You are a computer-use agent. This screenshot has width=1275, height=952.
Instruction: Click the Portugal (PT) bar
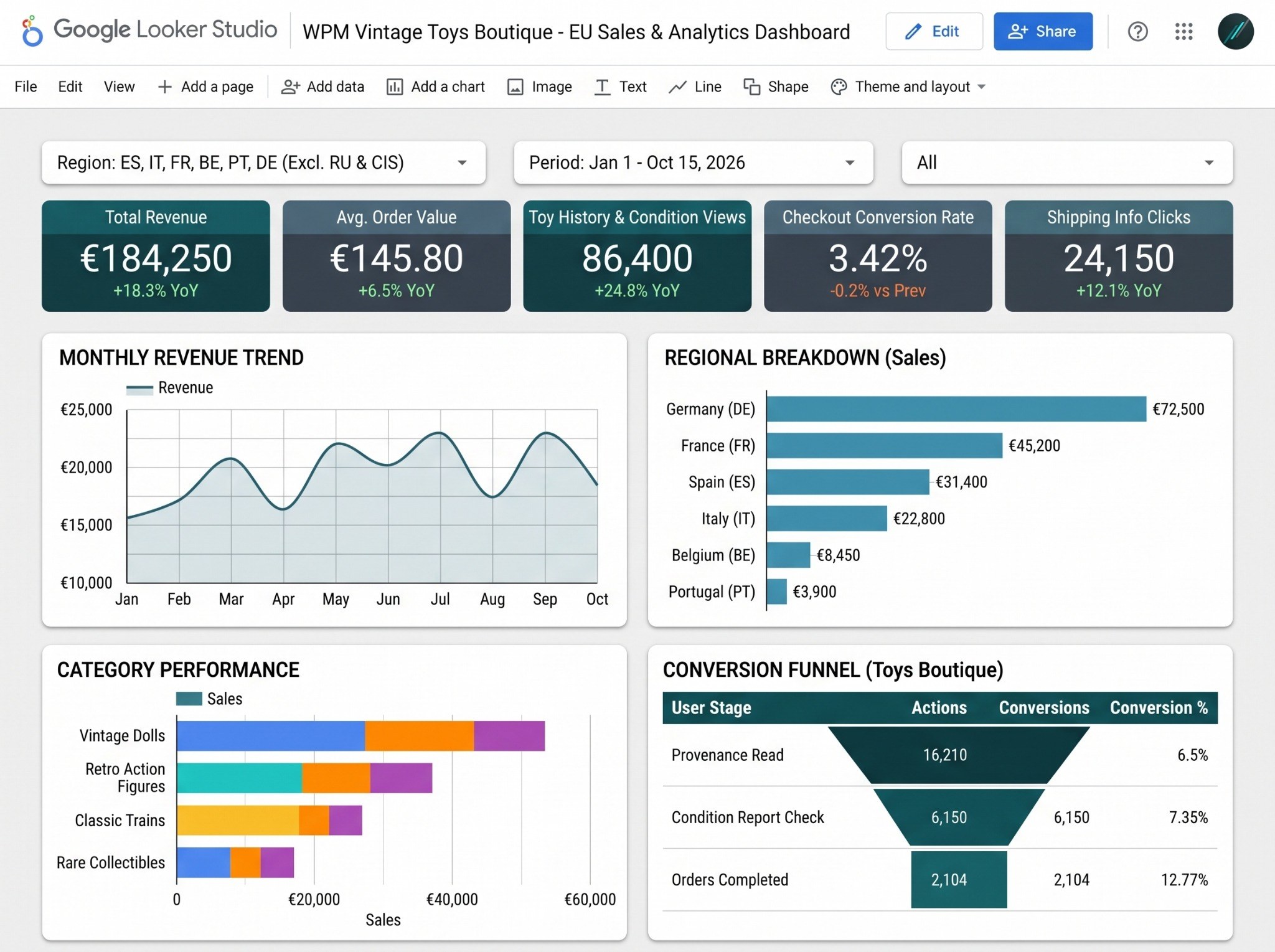pos(777,591)
